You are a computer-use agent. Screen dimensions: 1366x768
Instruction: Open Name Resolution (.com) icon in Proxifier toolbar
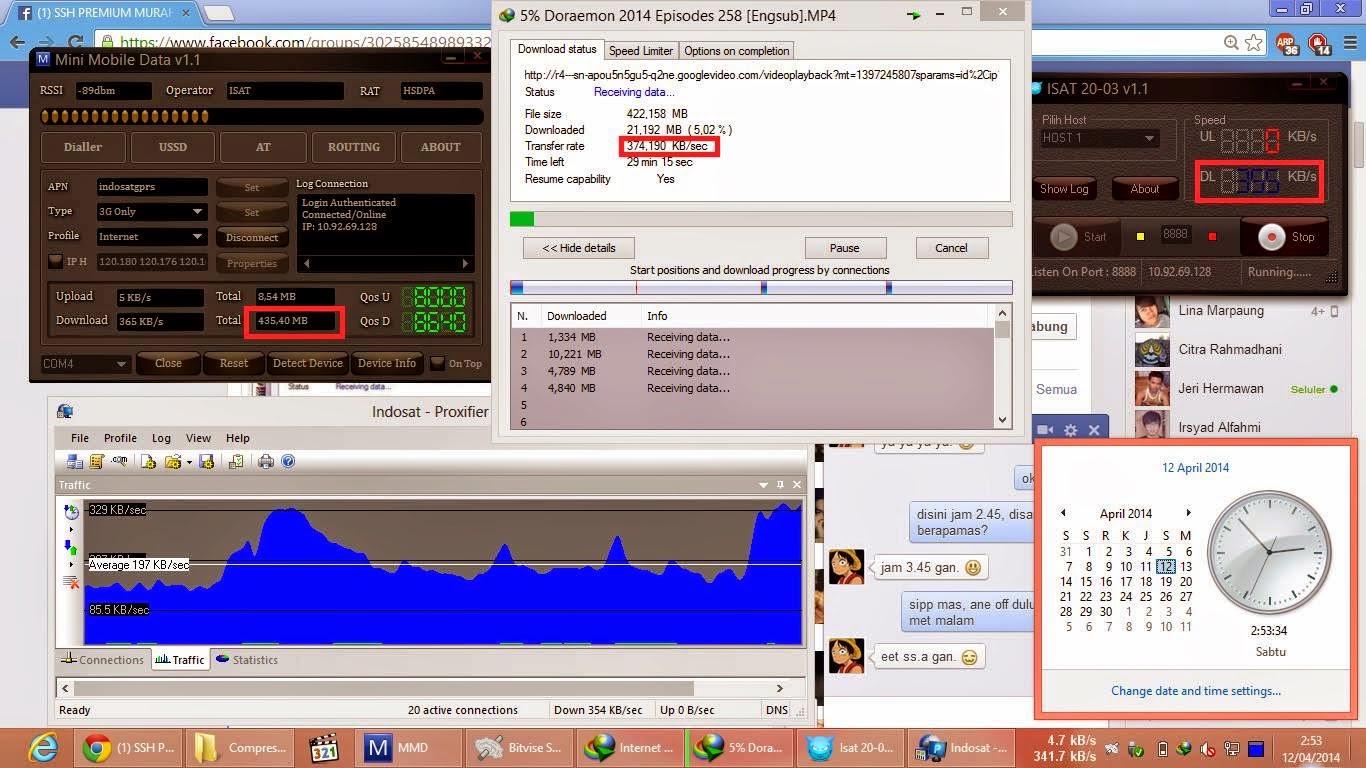click(119, 461)
